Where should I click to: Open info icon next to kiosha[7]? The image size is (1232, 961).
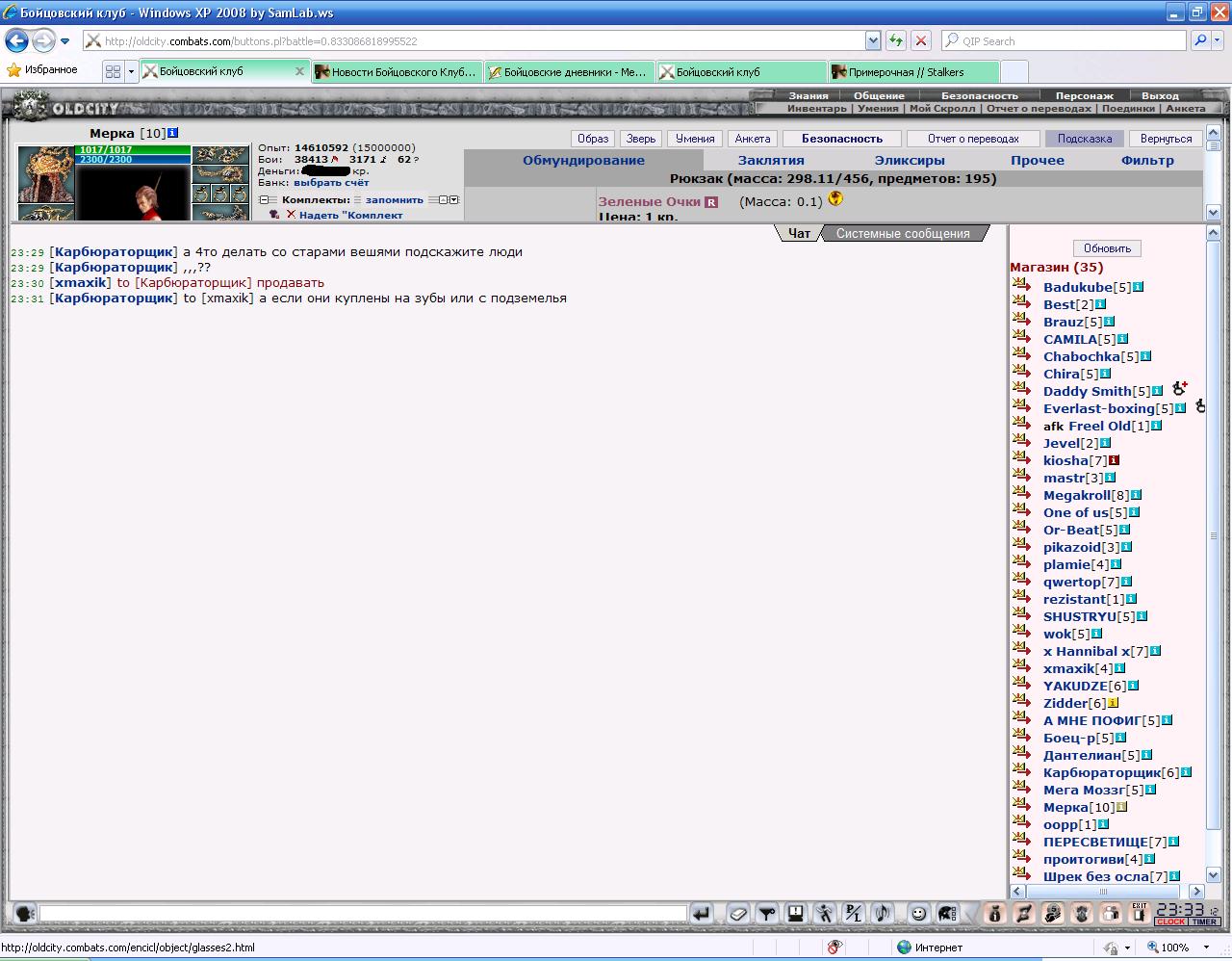tap(1115, 460)
